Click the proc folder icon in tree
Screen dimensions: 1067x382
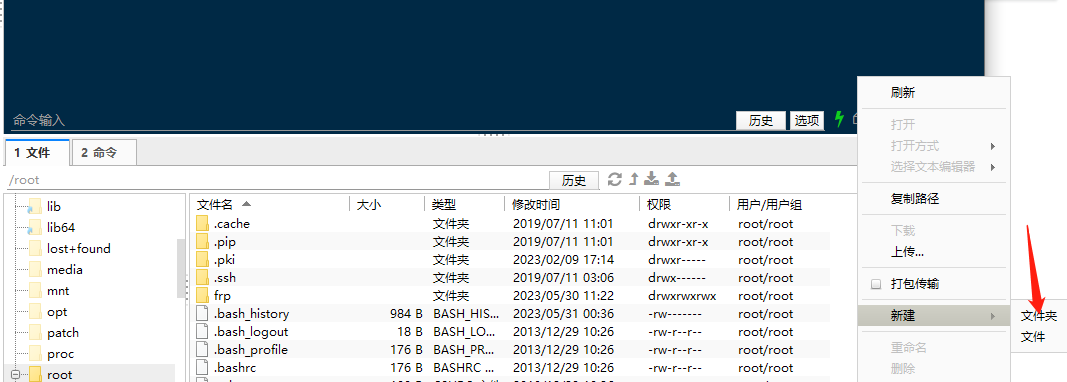click(x=35, y=354)
